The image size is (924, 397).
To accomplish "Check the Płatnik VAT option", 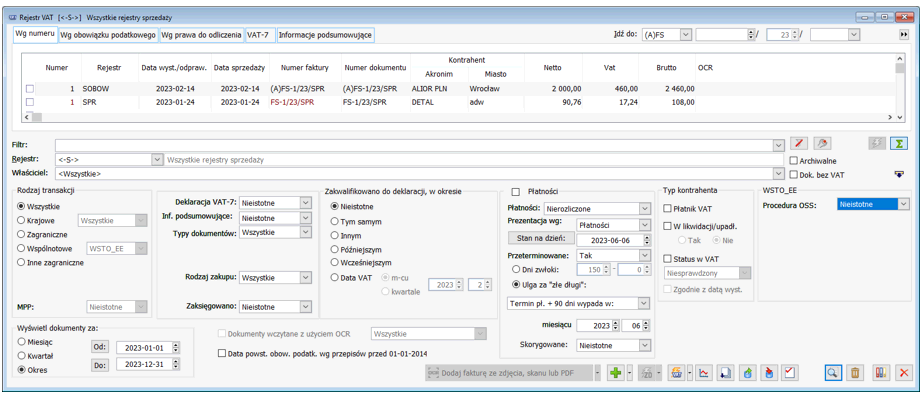I will [x=668, y=209].
